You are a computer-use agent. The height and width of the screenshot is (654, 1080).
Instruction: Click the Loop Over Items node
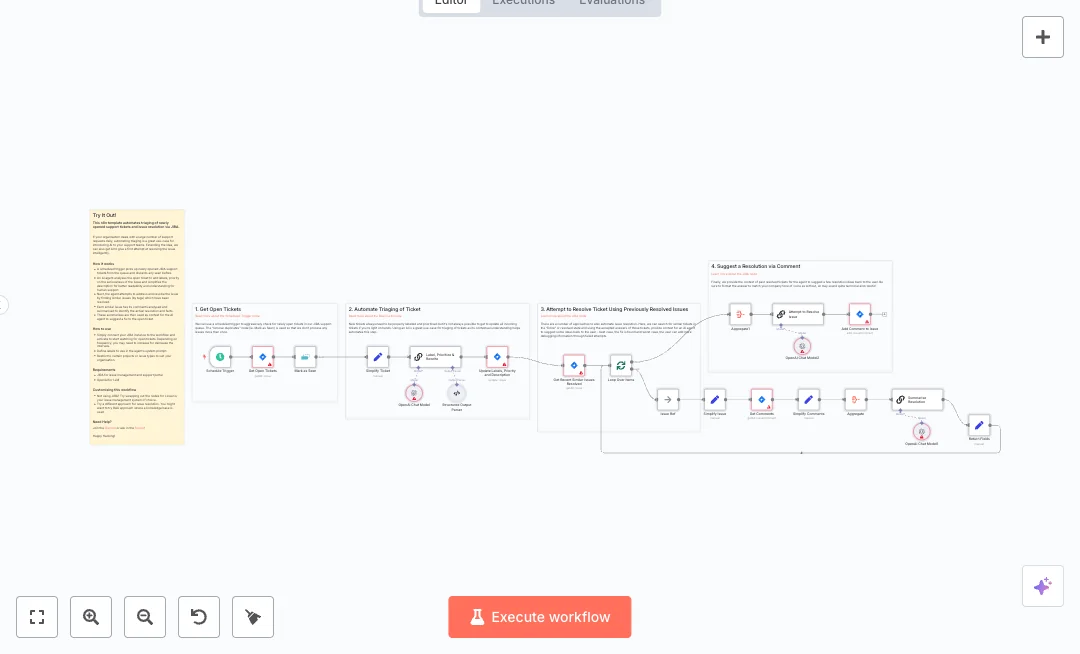point(621,366)
